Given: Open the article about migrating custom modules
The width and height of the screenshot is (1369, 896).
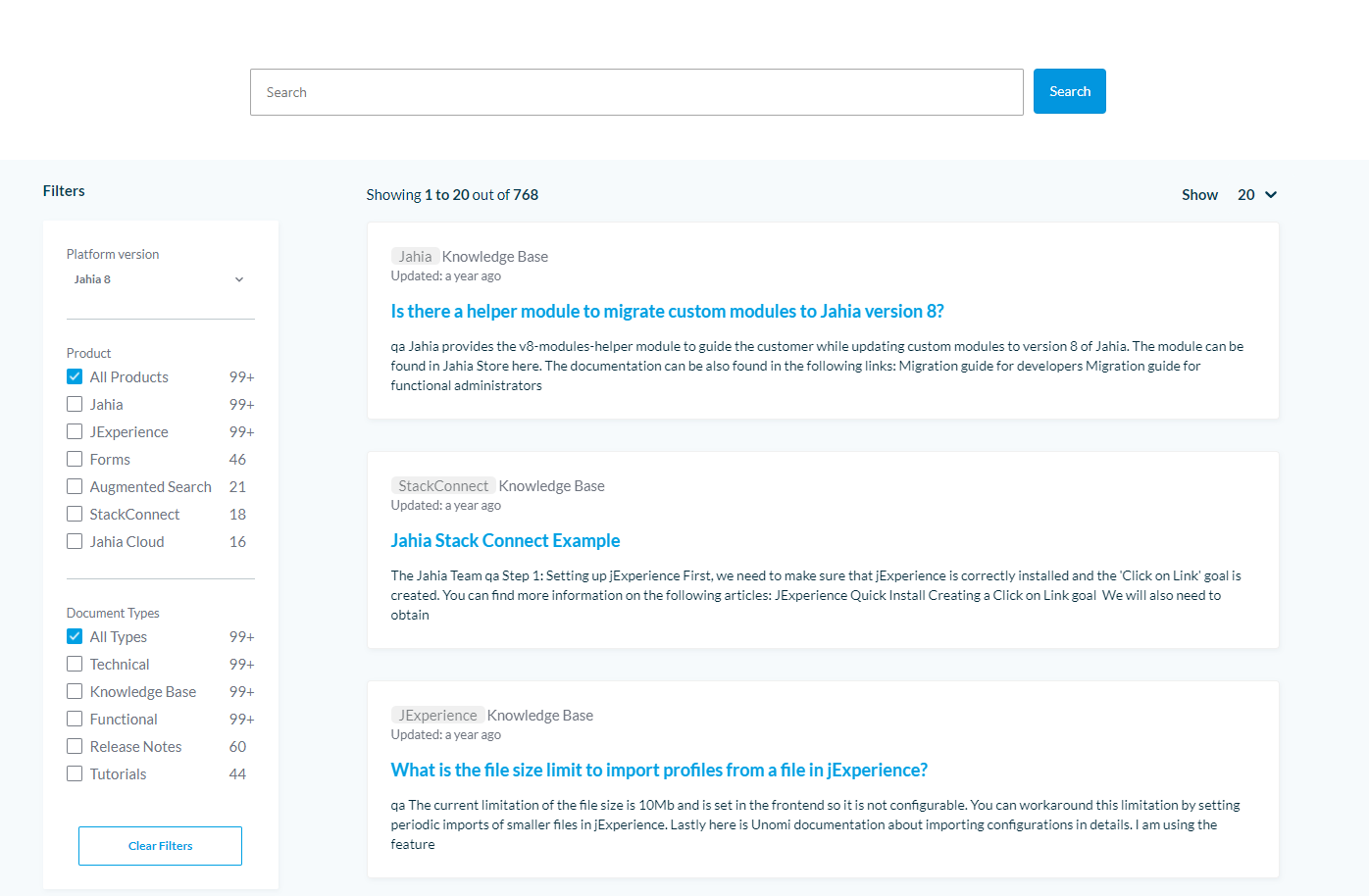Looking at the screenshot, I should point(667,311).
